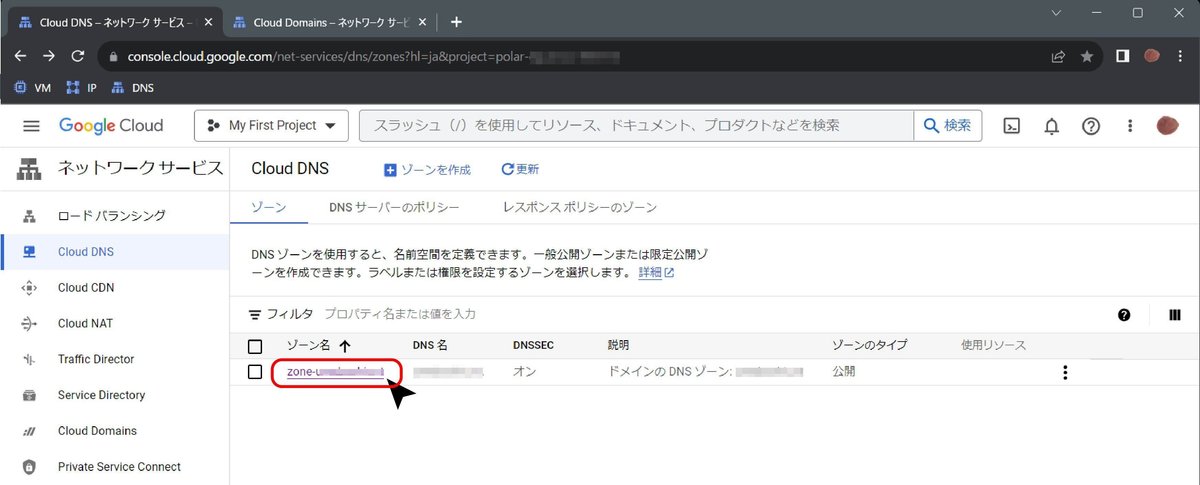Click the 公開 zone type cell
1200x485 pixels.
point(844,372)
